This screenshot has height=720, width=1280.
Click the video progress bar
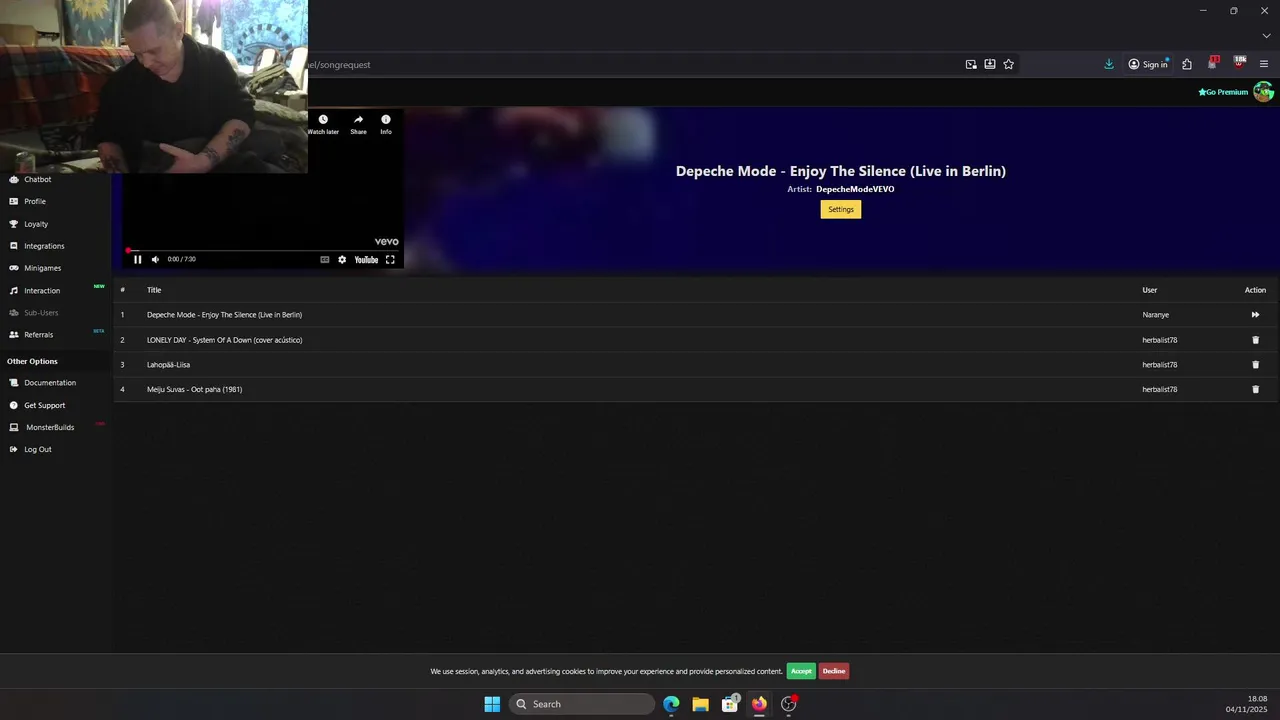pyautogui.click(x=262, y=250)
